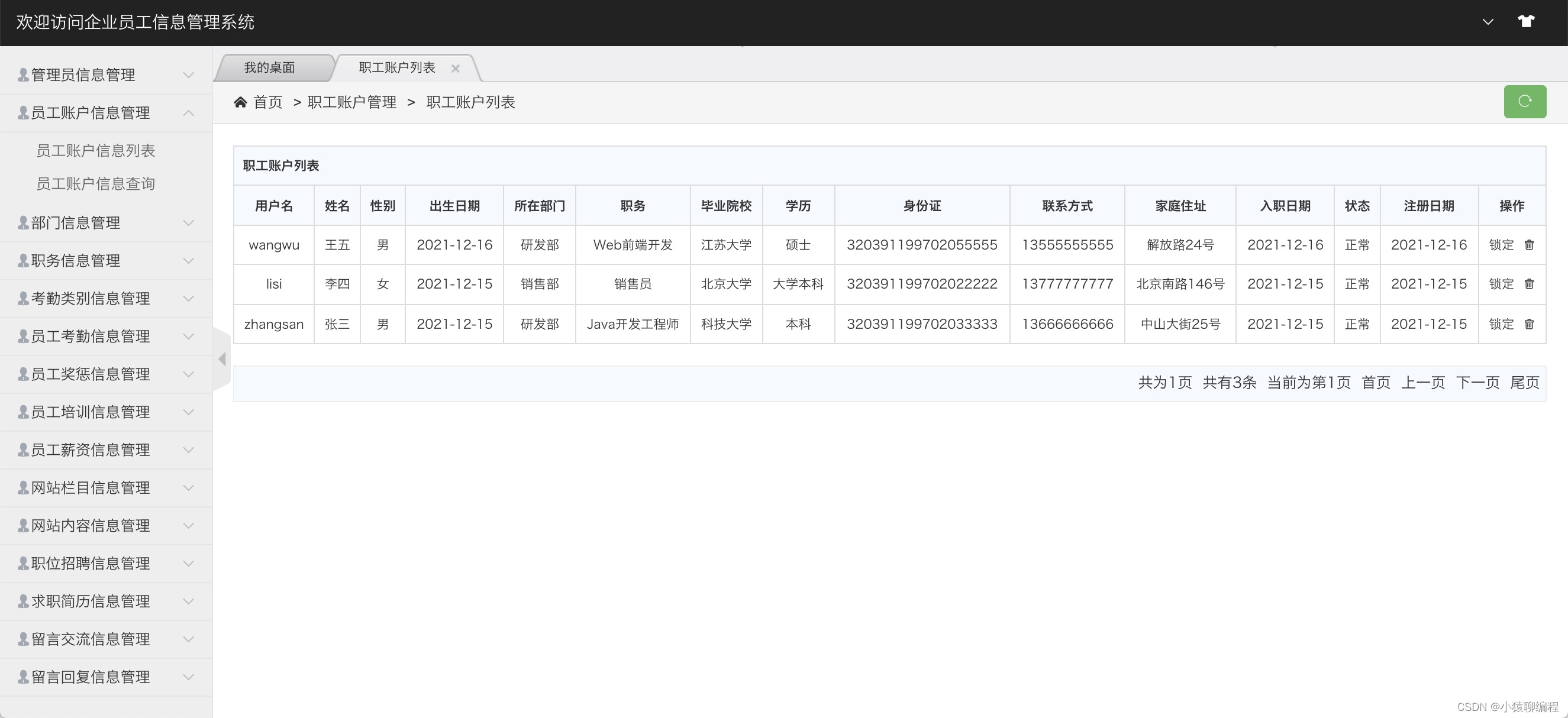Delete wangwu's account via trash icon
The image size is (1568, 718).
coord(1529,245)
